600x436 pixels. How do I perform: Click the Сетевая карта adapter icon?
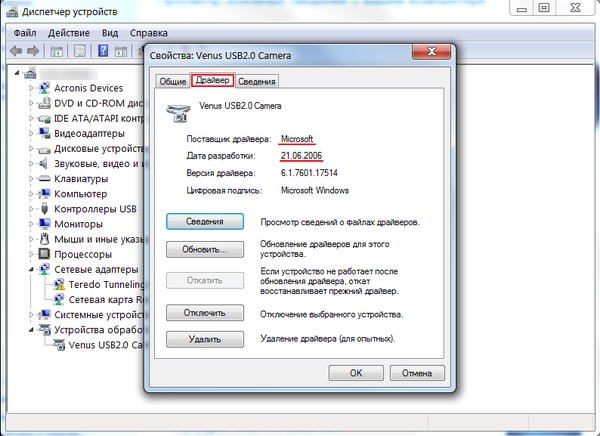(59, 300)
